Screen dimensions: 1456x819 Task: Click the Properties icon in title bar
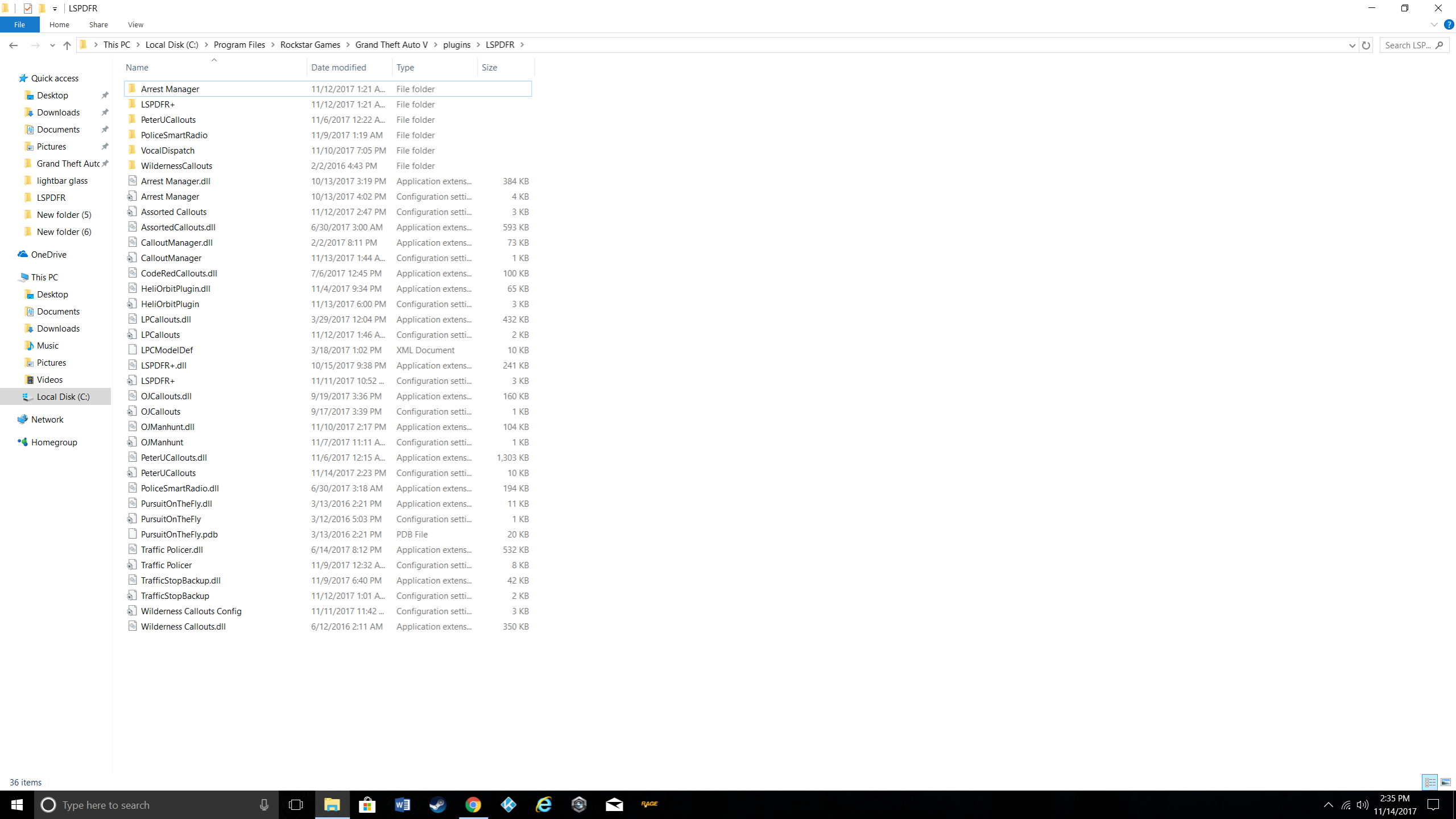28,9
